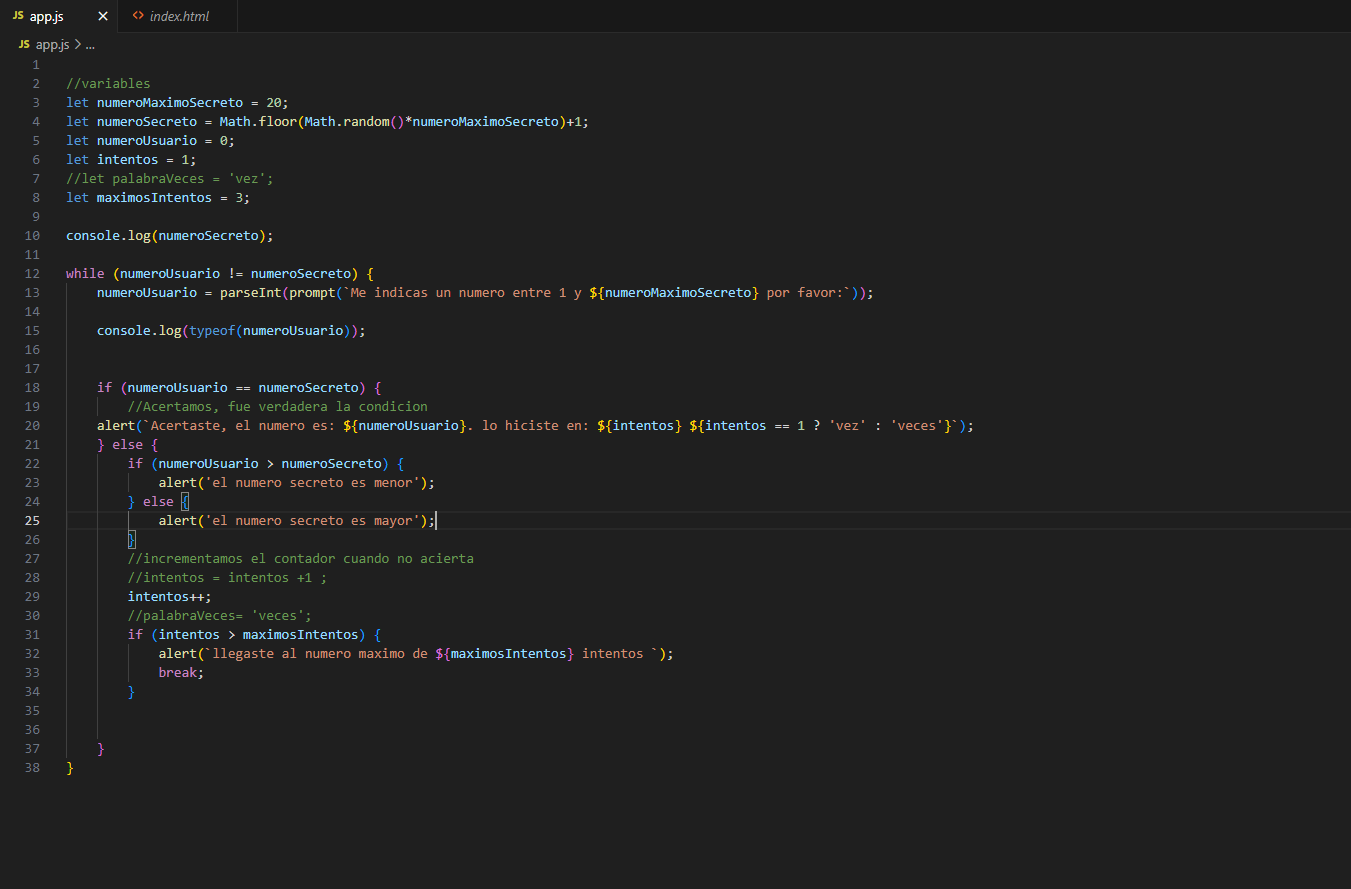1351x889 pixels.
Task: Close the app.js tab with its X
Action: coord(104,15)
